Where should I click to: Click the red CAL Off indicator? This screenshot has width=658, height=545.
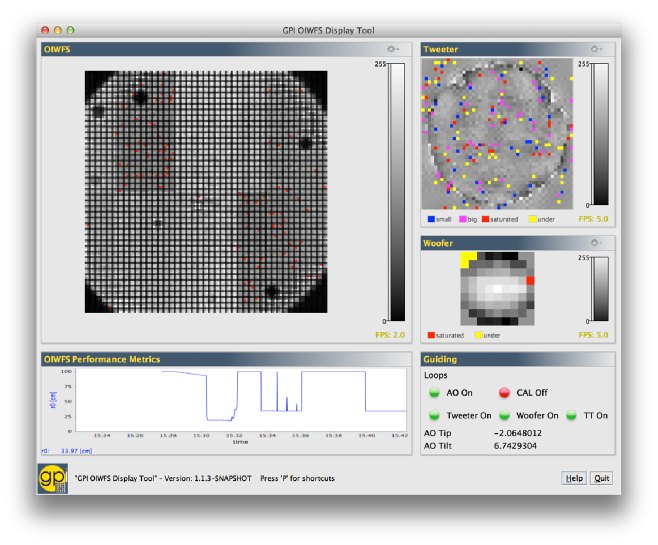(x=504, y=393)
